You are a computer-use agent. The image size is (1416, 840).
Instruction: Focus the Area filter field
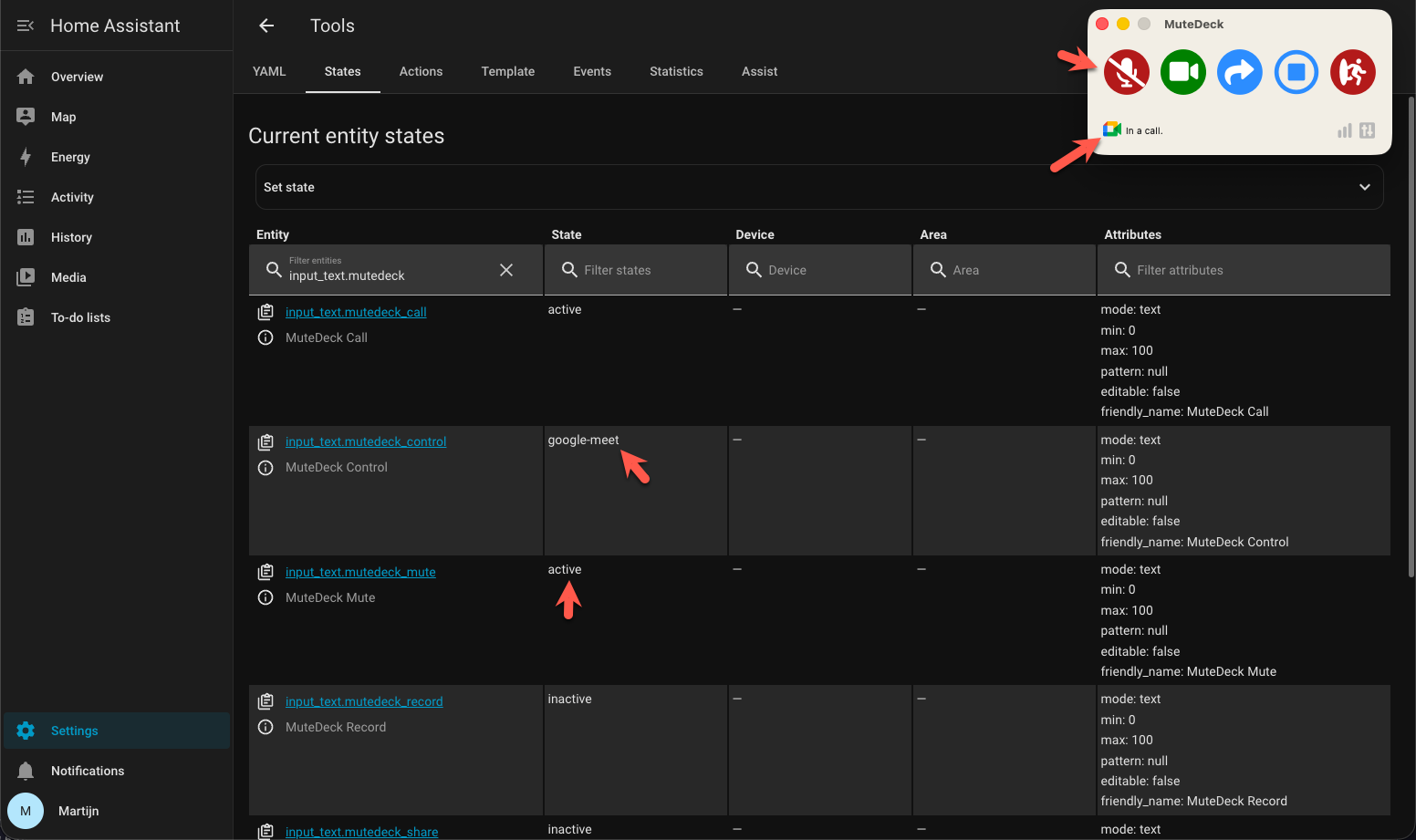coord(1005,270)
